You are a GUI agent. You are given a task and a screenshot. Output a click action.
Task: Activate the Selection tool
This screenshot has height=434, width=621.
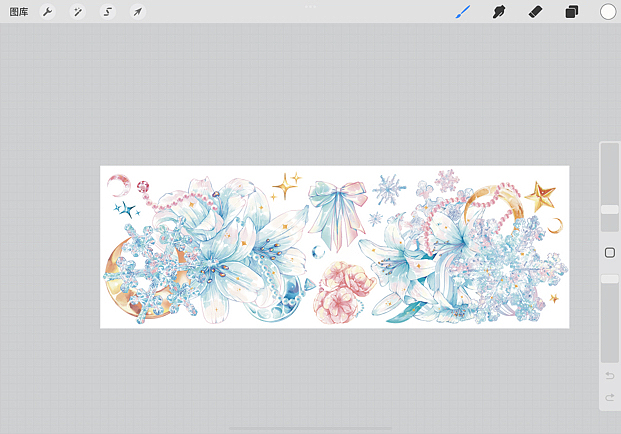107,12
